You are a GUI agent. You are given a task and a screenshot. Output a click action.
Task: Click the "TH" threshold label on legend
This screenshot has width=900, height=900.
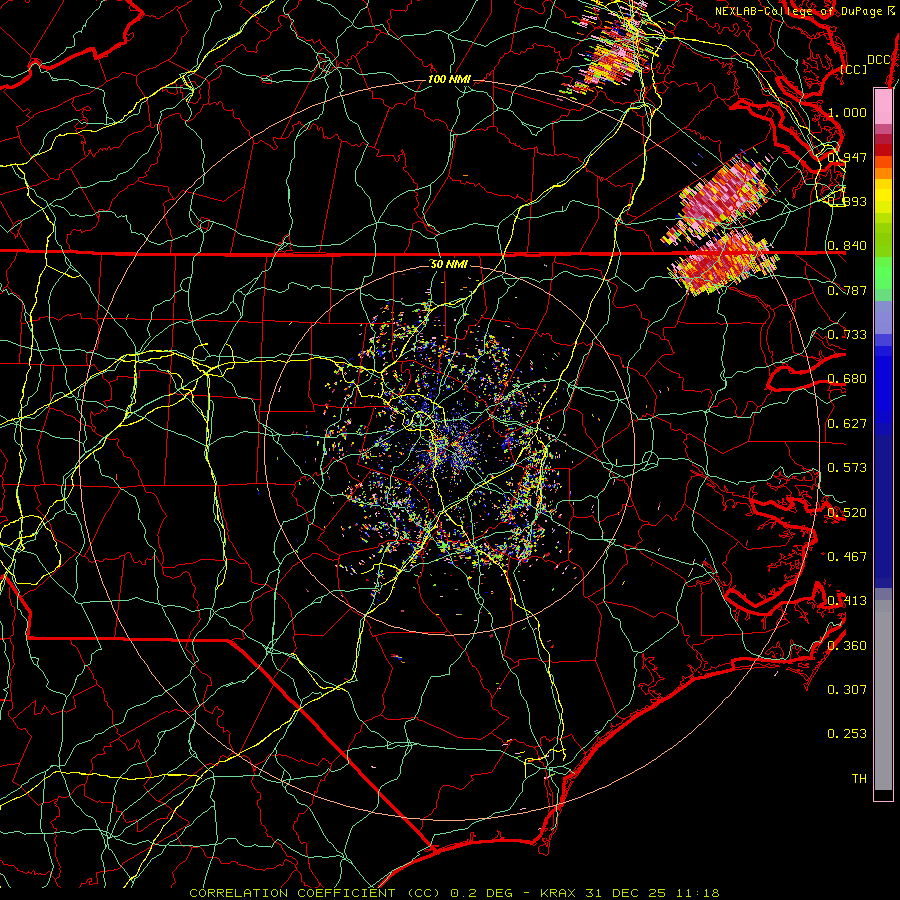[x=859, y=779]
